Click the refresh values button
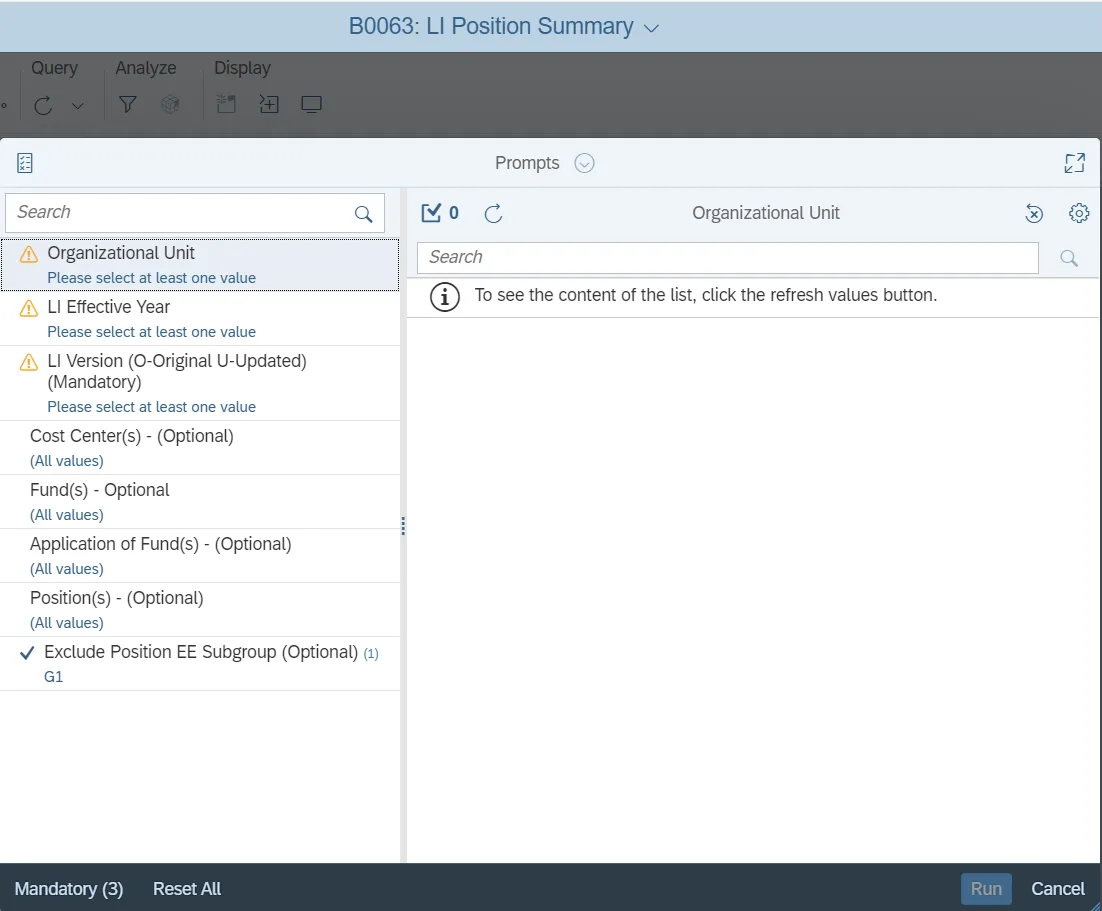1102x911 pixels. (x=493, y=213)
